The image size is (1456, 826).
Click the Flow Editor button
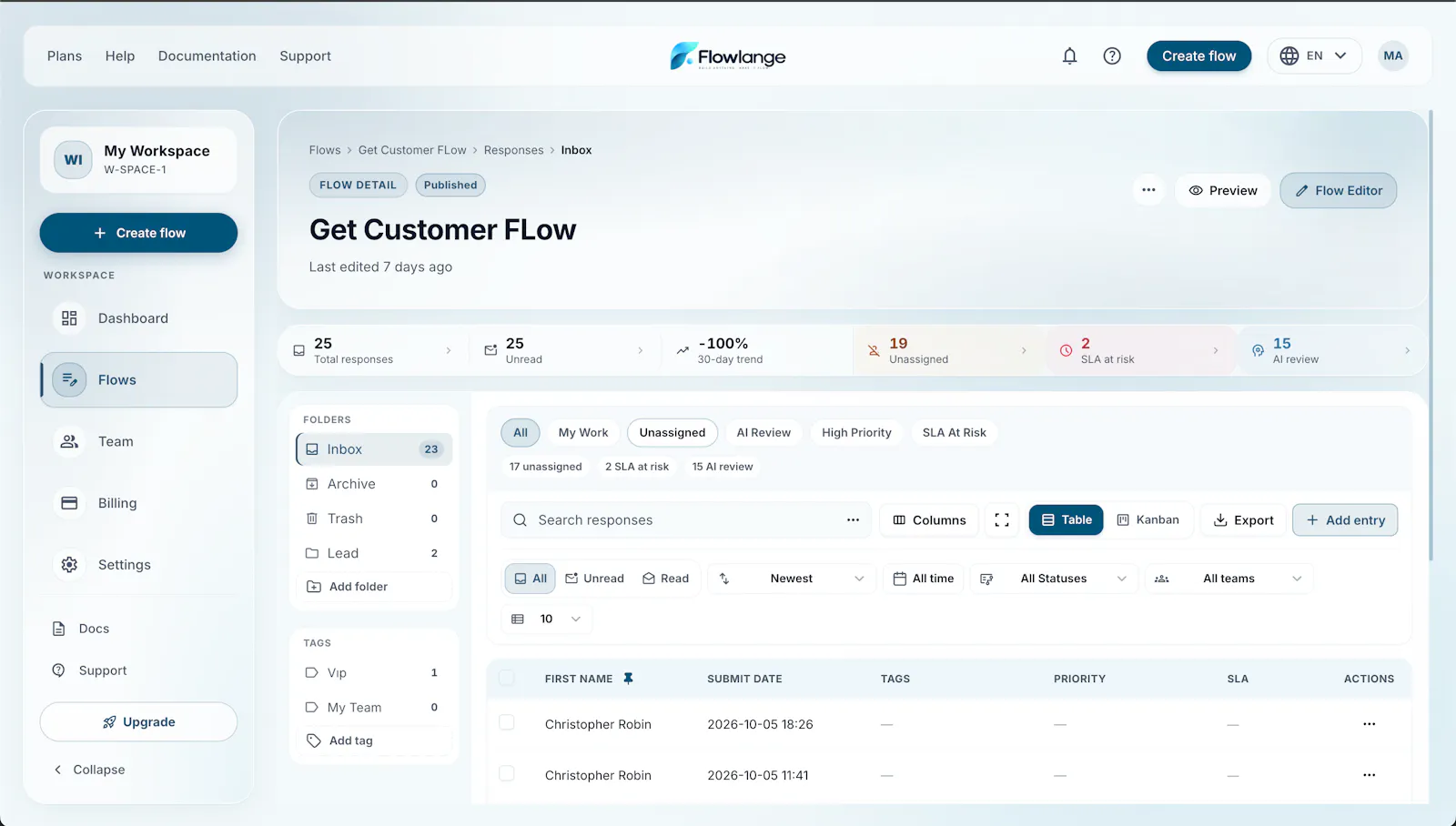coord(1338,190)
